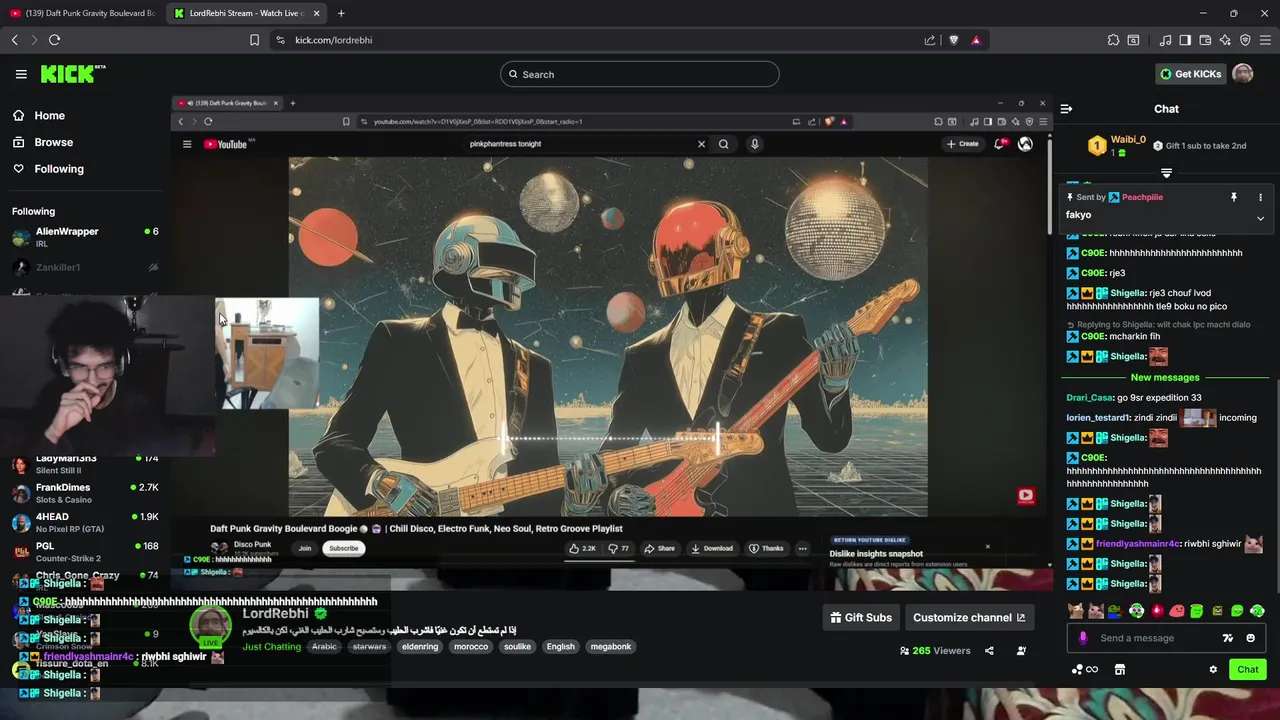1280x720 pixels.
Task: Expand the gift leaderboard arrow
Action: click(x=1166, y=173)
